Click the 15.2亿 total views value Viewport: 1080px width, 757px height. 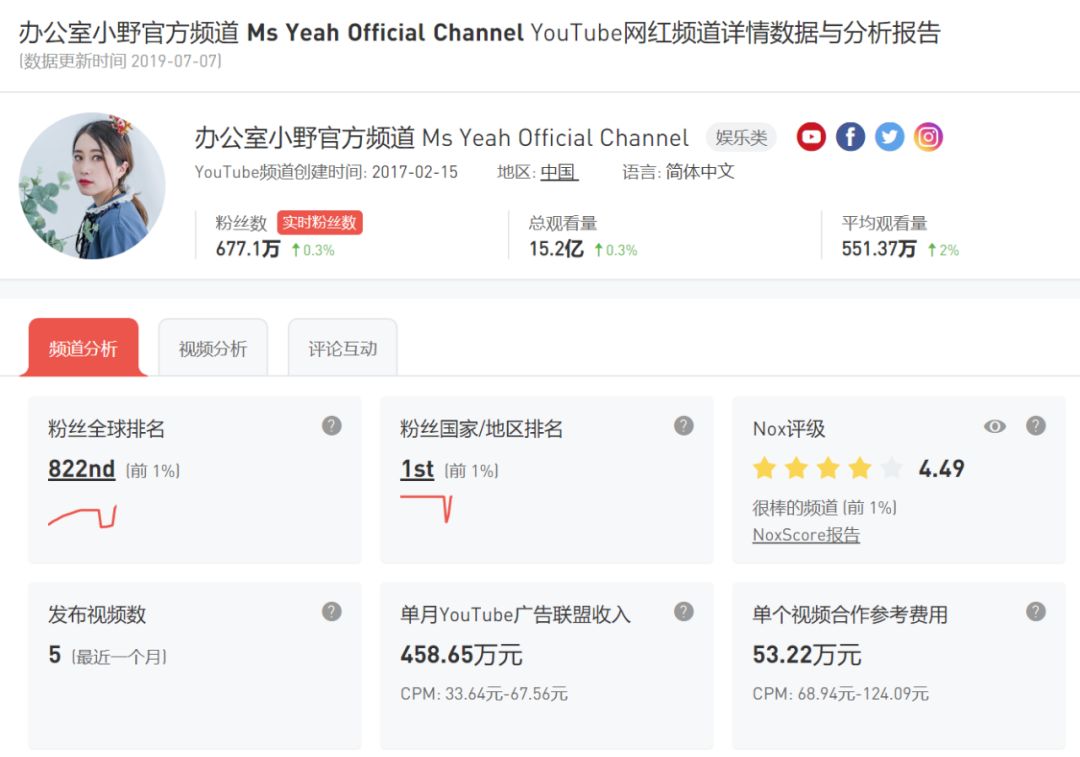[556, 249]
